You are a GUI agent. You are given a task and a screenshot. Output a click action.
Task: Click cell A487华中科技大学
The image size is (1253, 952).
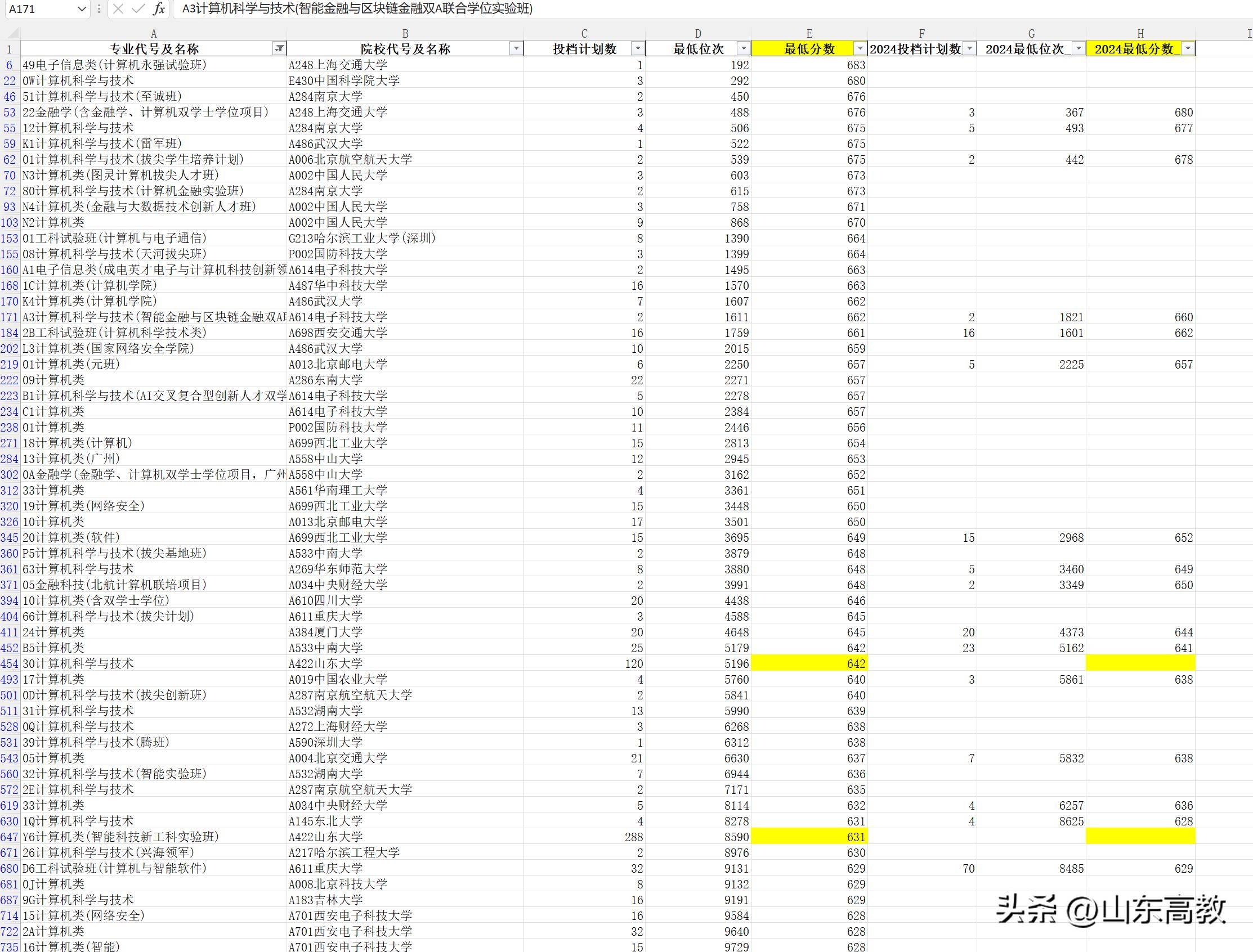pos(405,286)
